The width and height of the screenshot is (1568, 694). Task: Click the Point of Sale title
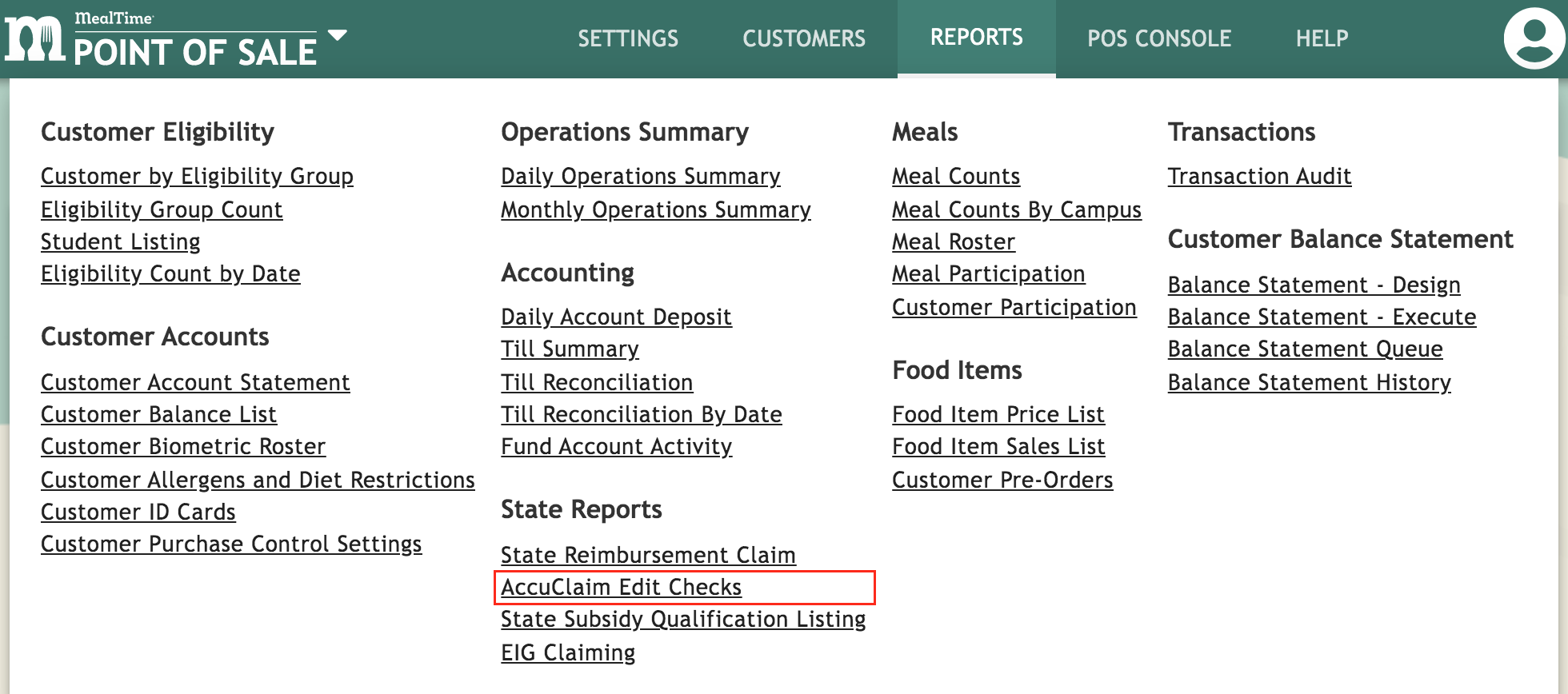point(195,53)
